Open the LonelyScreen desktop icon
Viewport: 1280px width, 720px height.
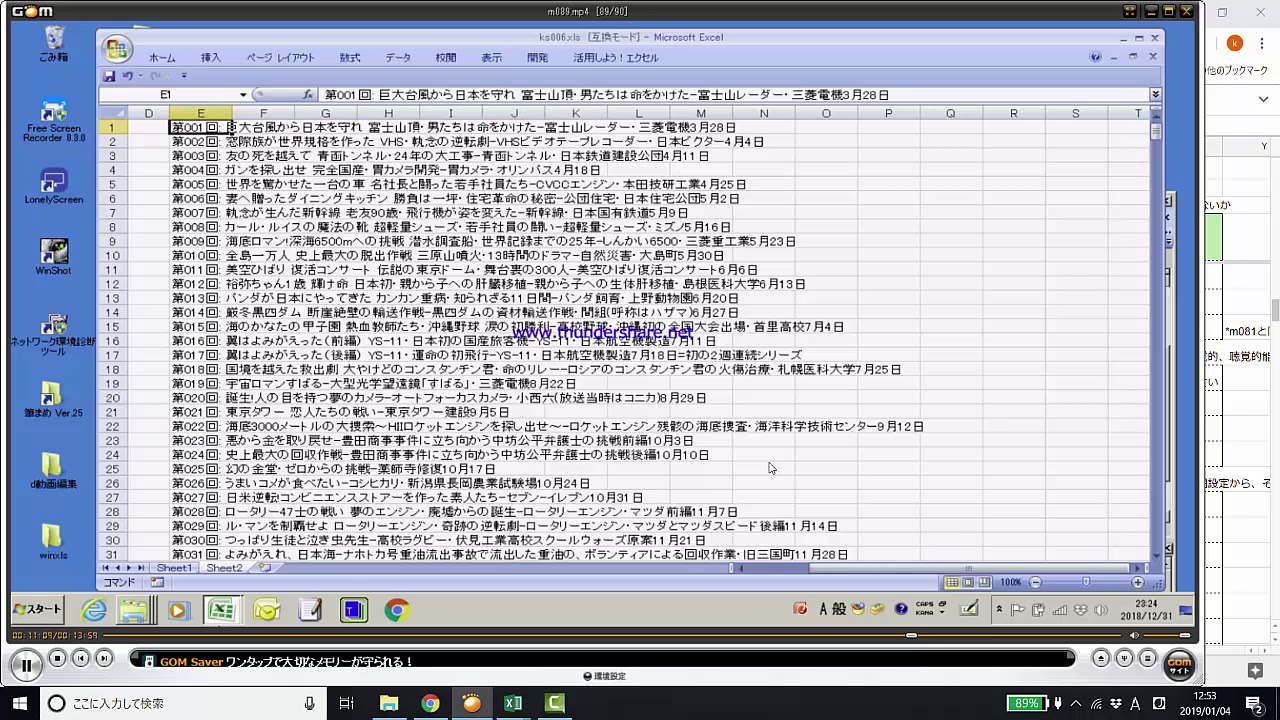click(53, 186)
